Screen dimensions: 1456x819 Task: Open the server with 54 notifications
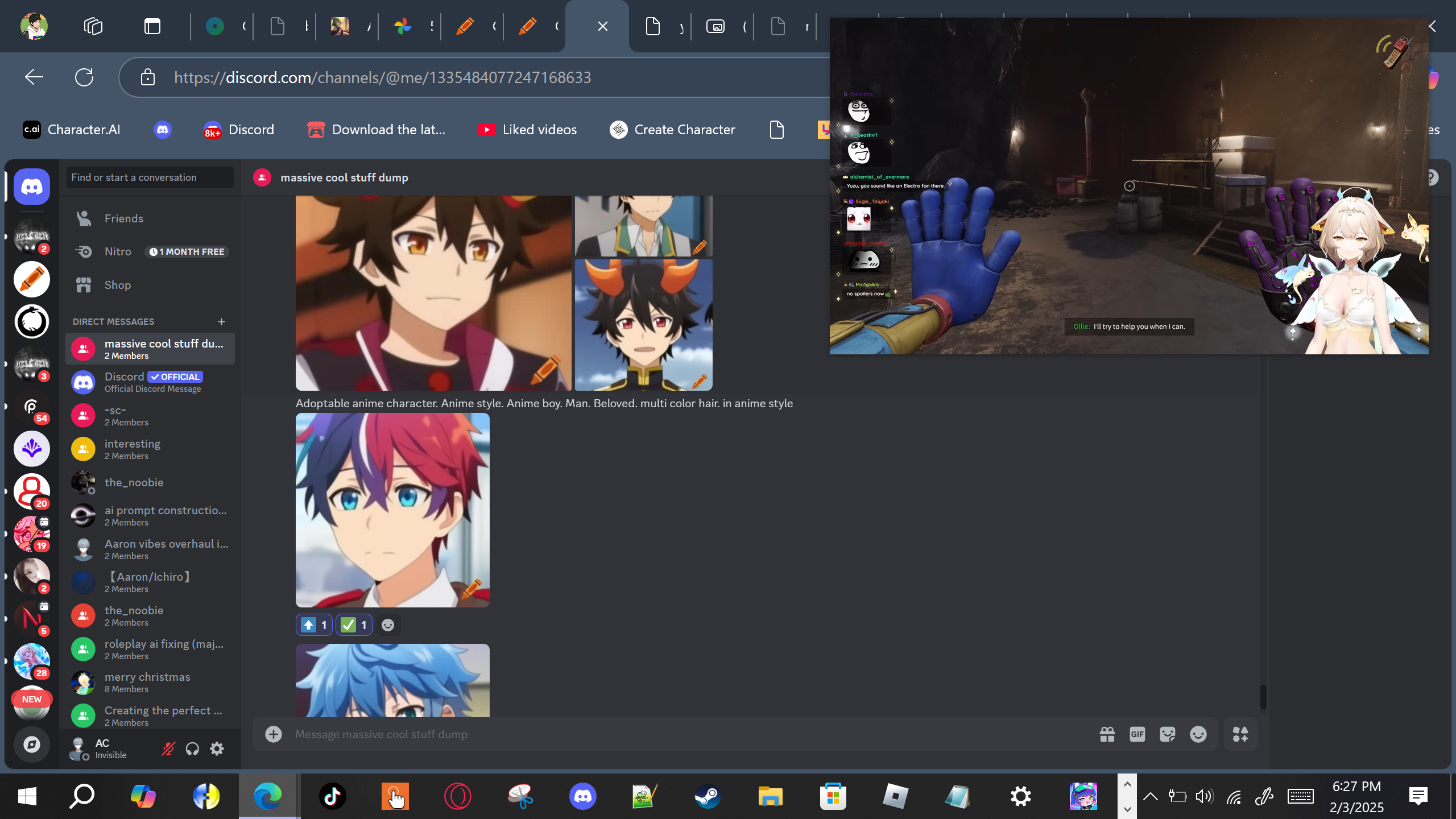coord(32,407)
